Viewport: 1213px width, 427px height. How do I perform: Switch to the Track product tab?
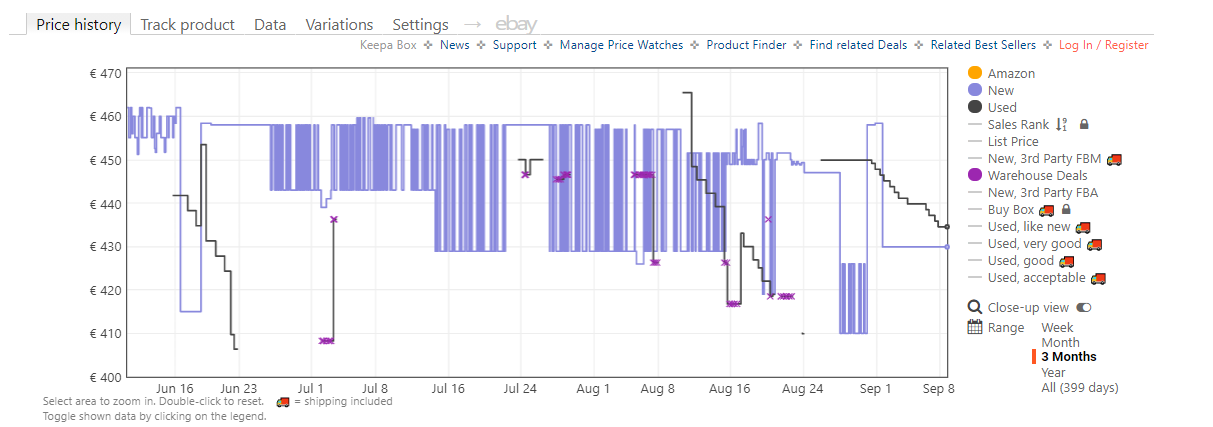187,25
